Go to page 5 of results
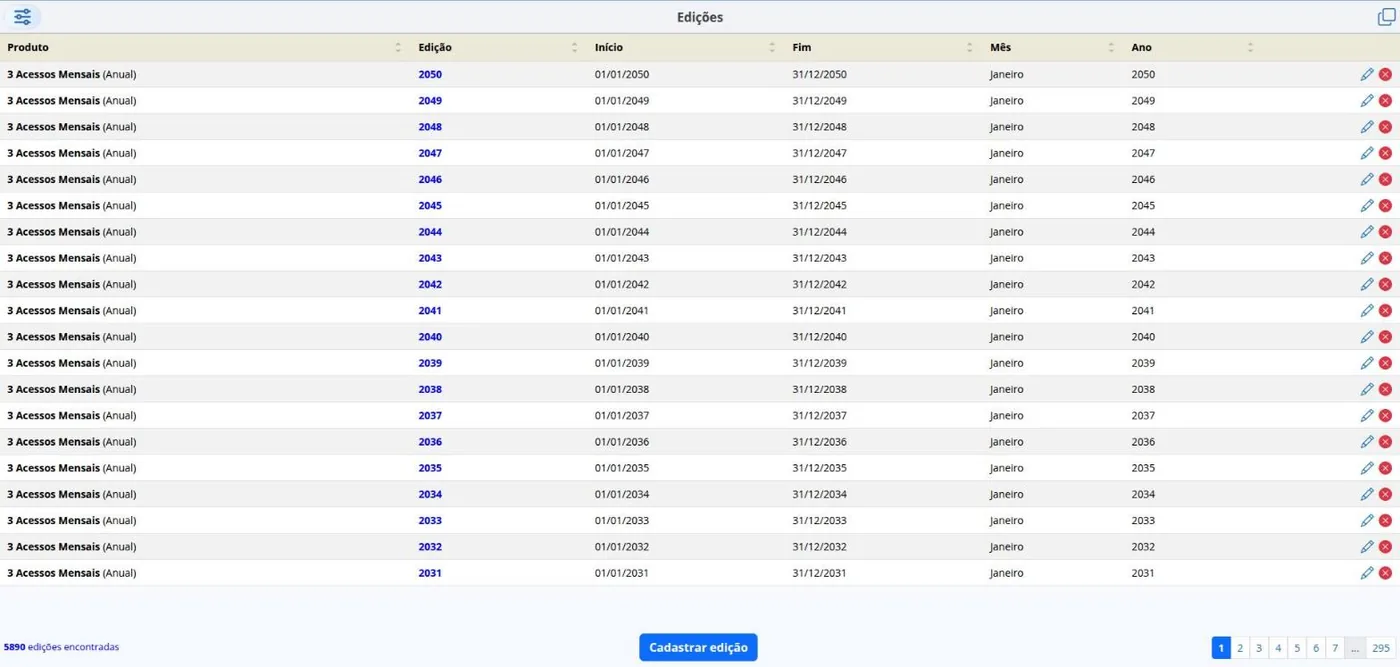The height and width of the screenshot is (667, 1400). pos(1297,648)
